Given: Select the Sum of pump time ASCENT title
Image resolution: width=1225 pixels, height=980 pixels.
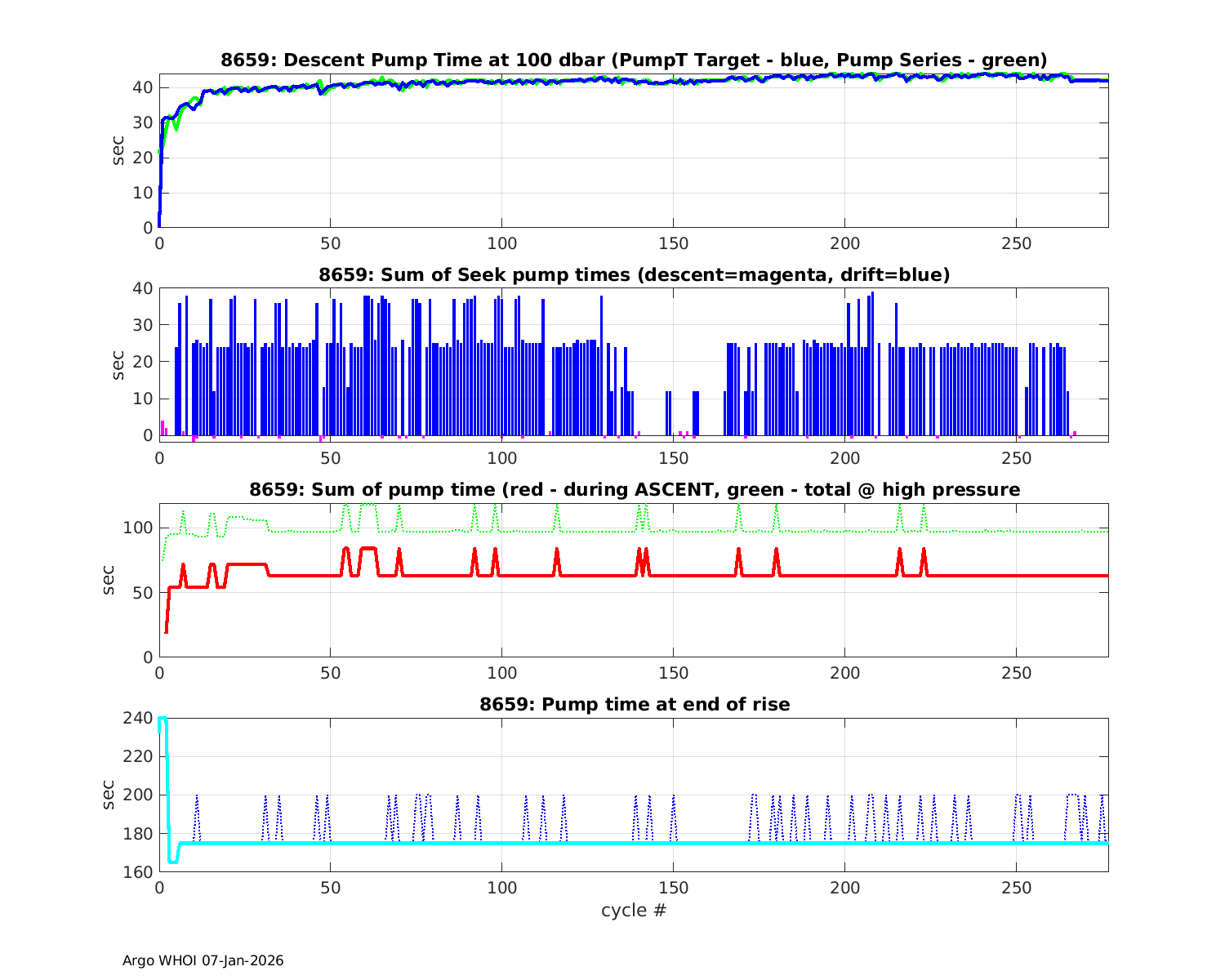Looking at the screenshot, I should [634, 490].
